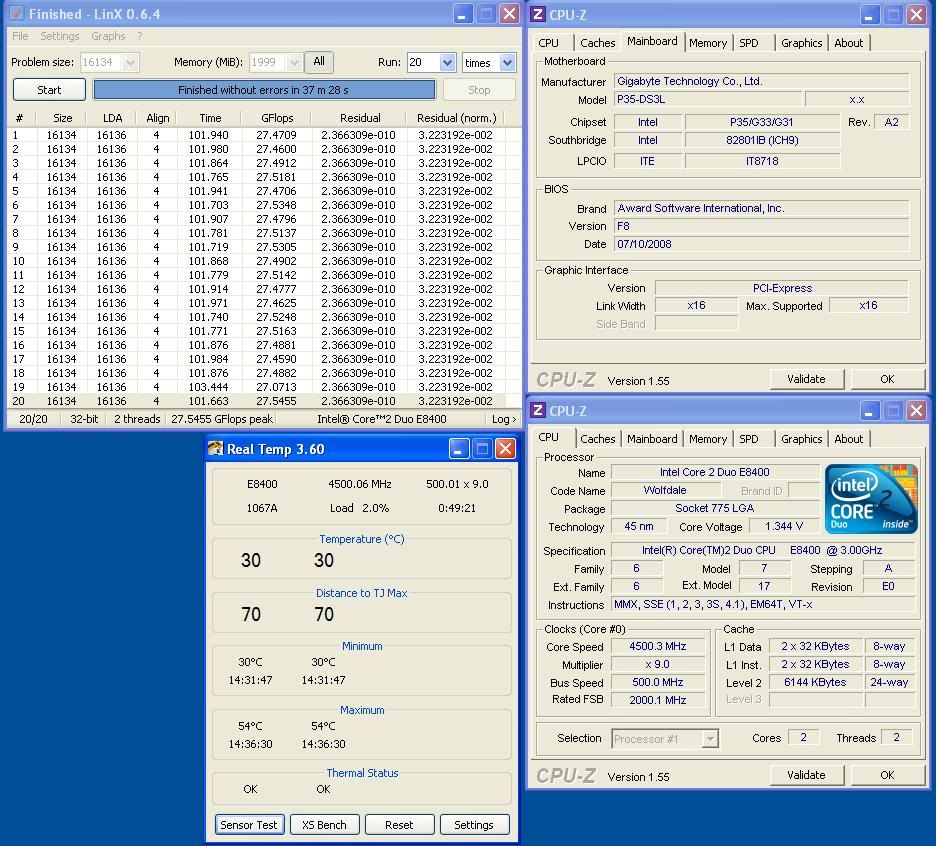This screenshot has width=936, height=846.
Task: Open the ? help menu in LinX
Action: [140, 36]
